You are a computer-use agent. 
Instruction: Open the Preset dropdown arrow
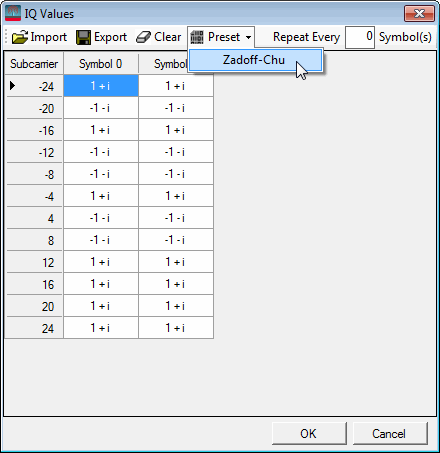[248, 37]
